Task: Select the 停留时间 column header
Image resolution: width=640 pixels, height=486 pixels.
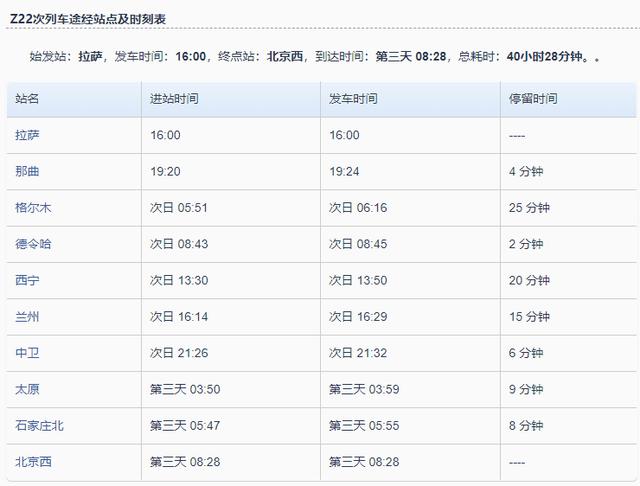Action: pos(533,99)
